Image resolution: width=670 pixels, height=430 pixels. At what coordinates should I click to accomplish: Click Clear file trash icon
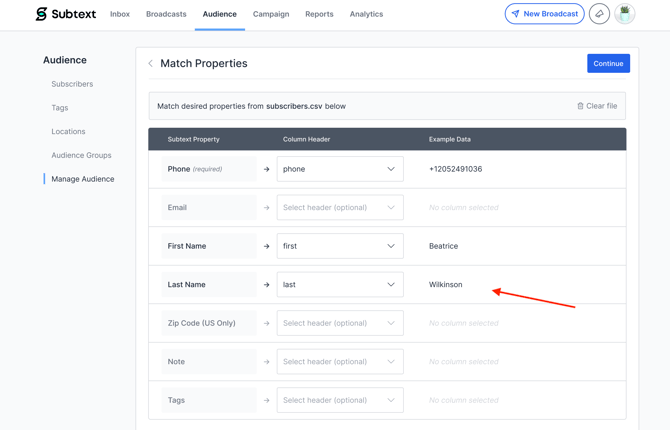click(x=580, y=106)
